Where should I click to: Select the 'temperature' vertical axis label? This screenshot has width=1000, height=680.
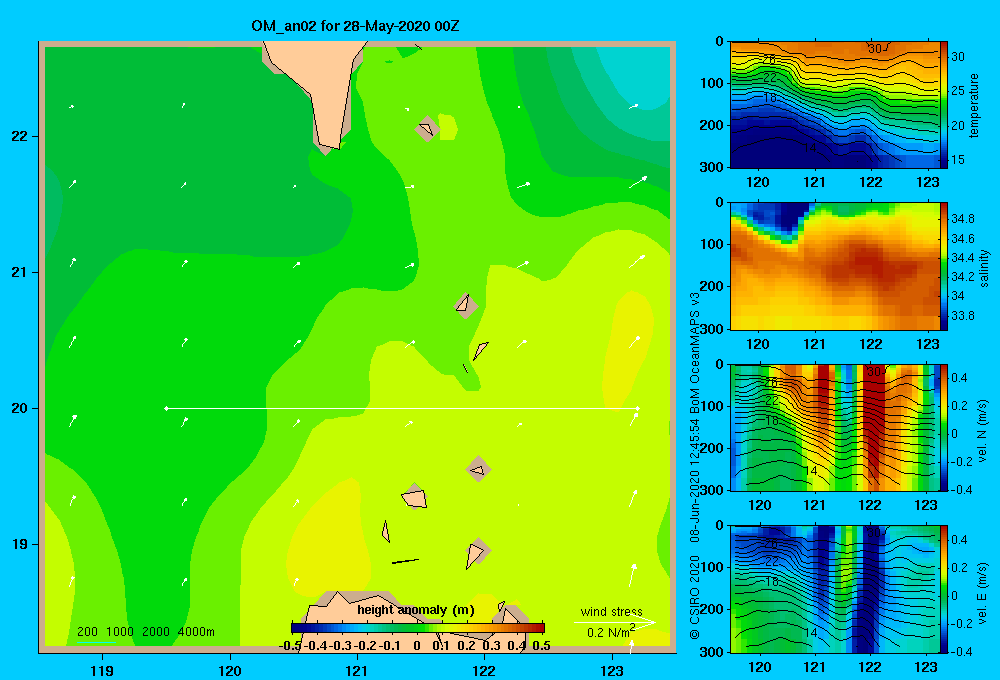[974, 105]
